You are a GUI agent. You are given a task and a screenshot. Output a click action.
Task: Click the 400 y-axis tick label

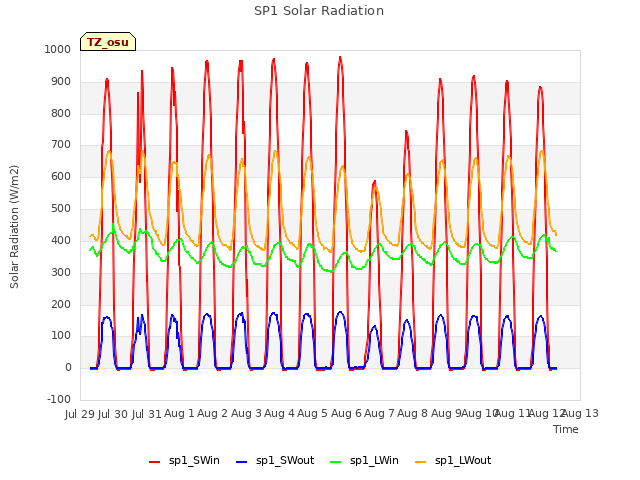(x=61, y=240)
